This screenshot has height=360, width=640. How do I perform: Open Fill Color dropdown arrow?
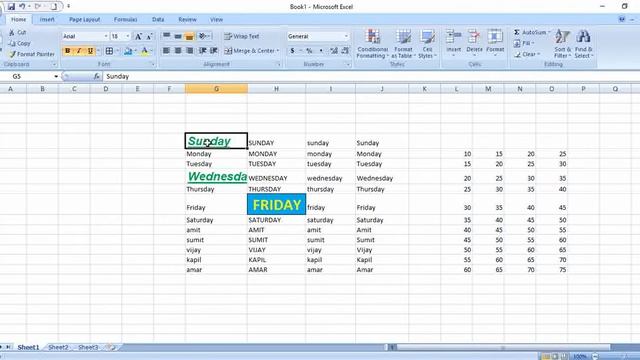coord(135,51)
